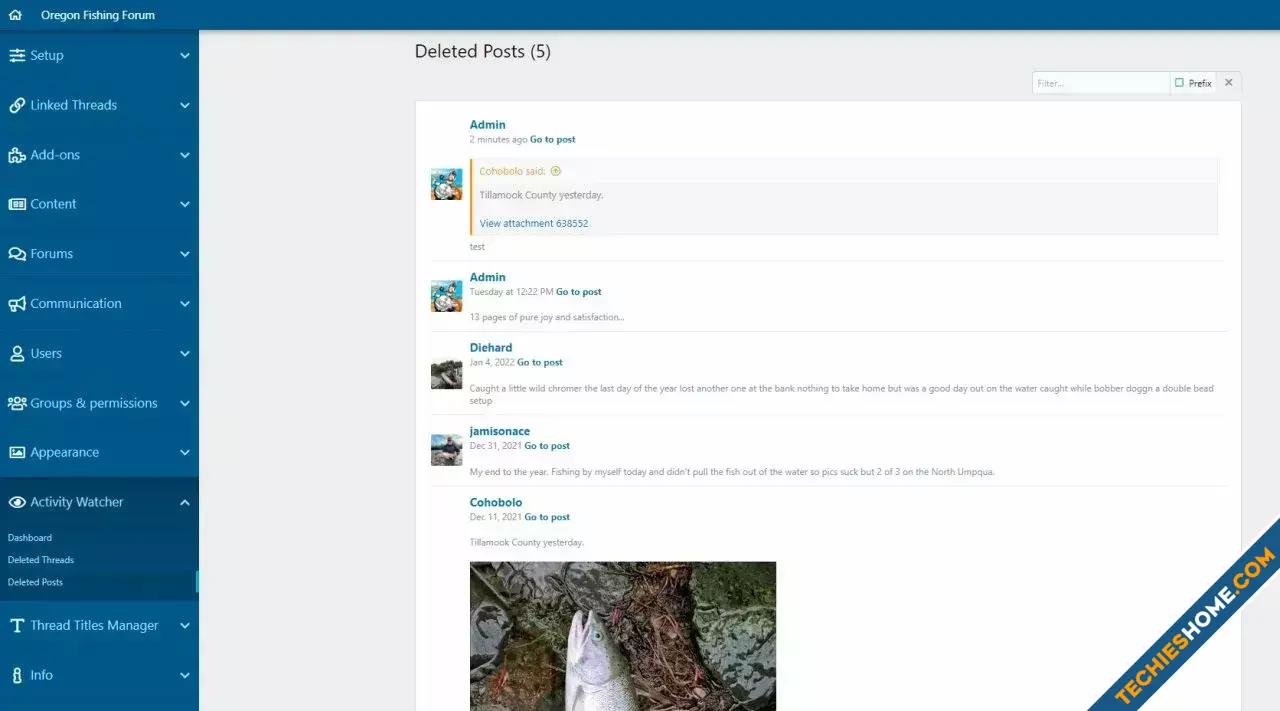This screenshot has width=1280, height=711.
Task: Expand the Forums chevron
Action: coord(185,254)
